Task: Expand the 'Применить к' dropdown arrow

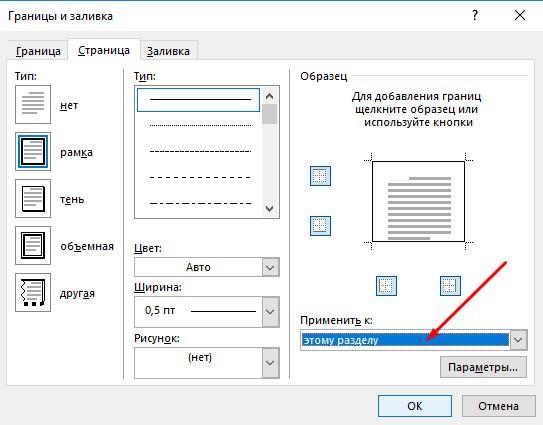Action: pyautogui.click(x=518, y=340)
